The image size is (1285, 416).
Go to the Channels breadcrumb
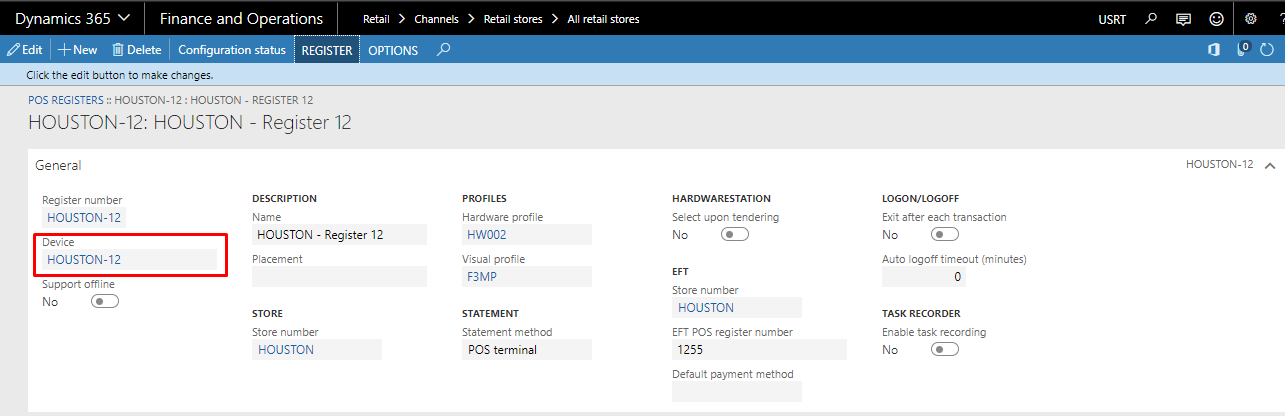(x=434, y=19)
